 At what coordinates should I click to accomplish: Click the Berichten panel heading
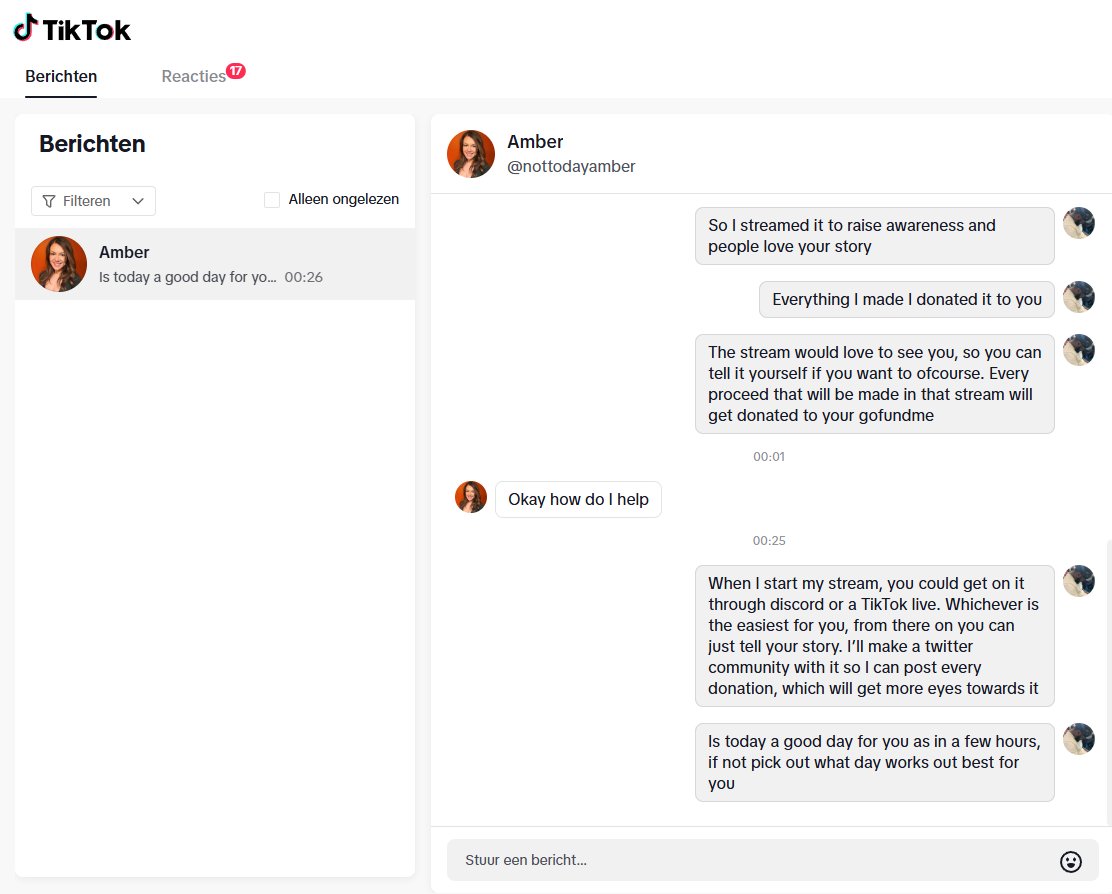pos(92,144)
